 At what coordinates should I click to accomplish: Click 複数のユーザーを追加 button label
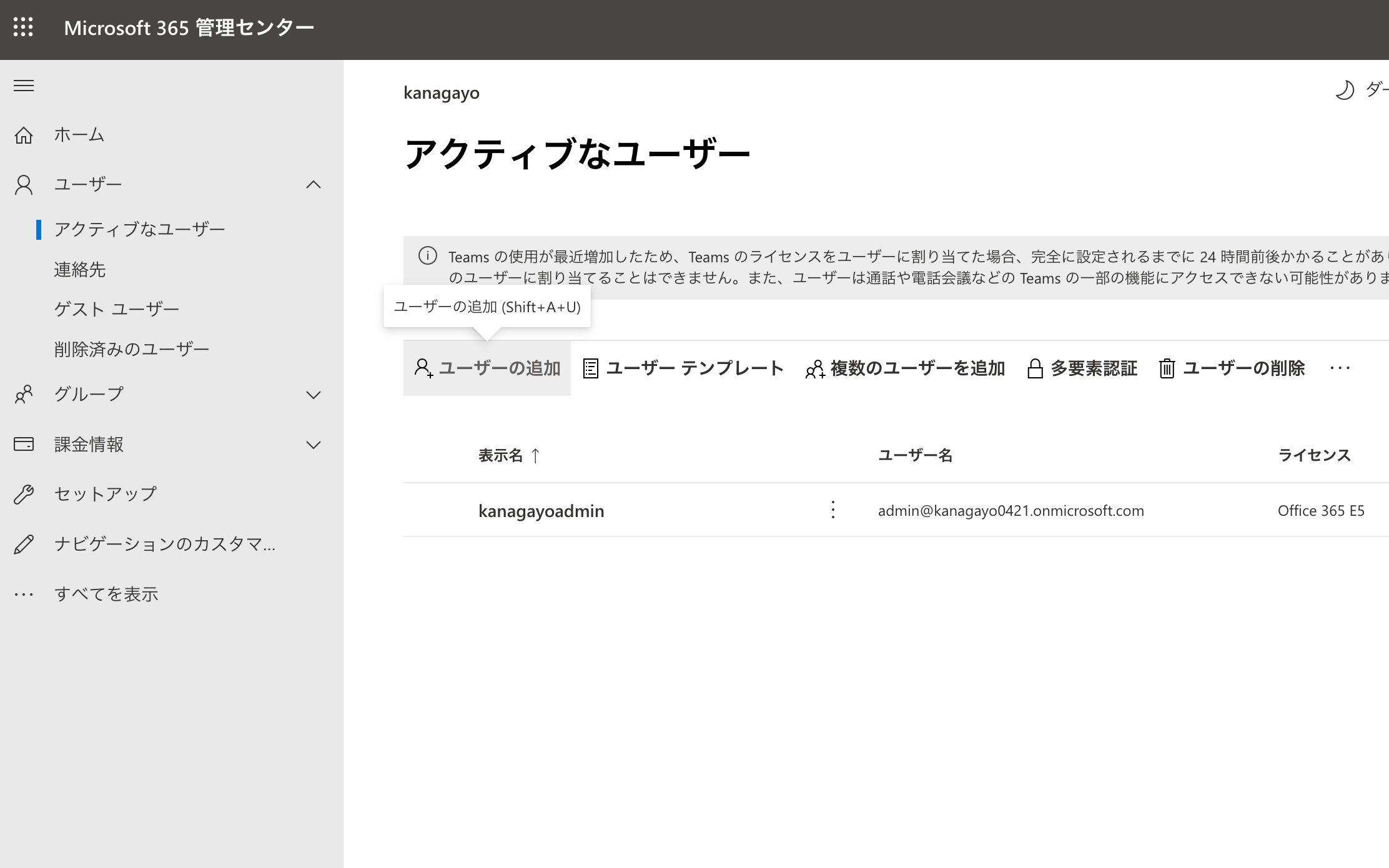pos(917,368)
